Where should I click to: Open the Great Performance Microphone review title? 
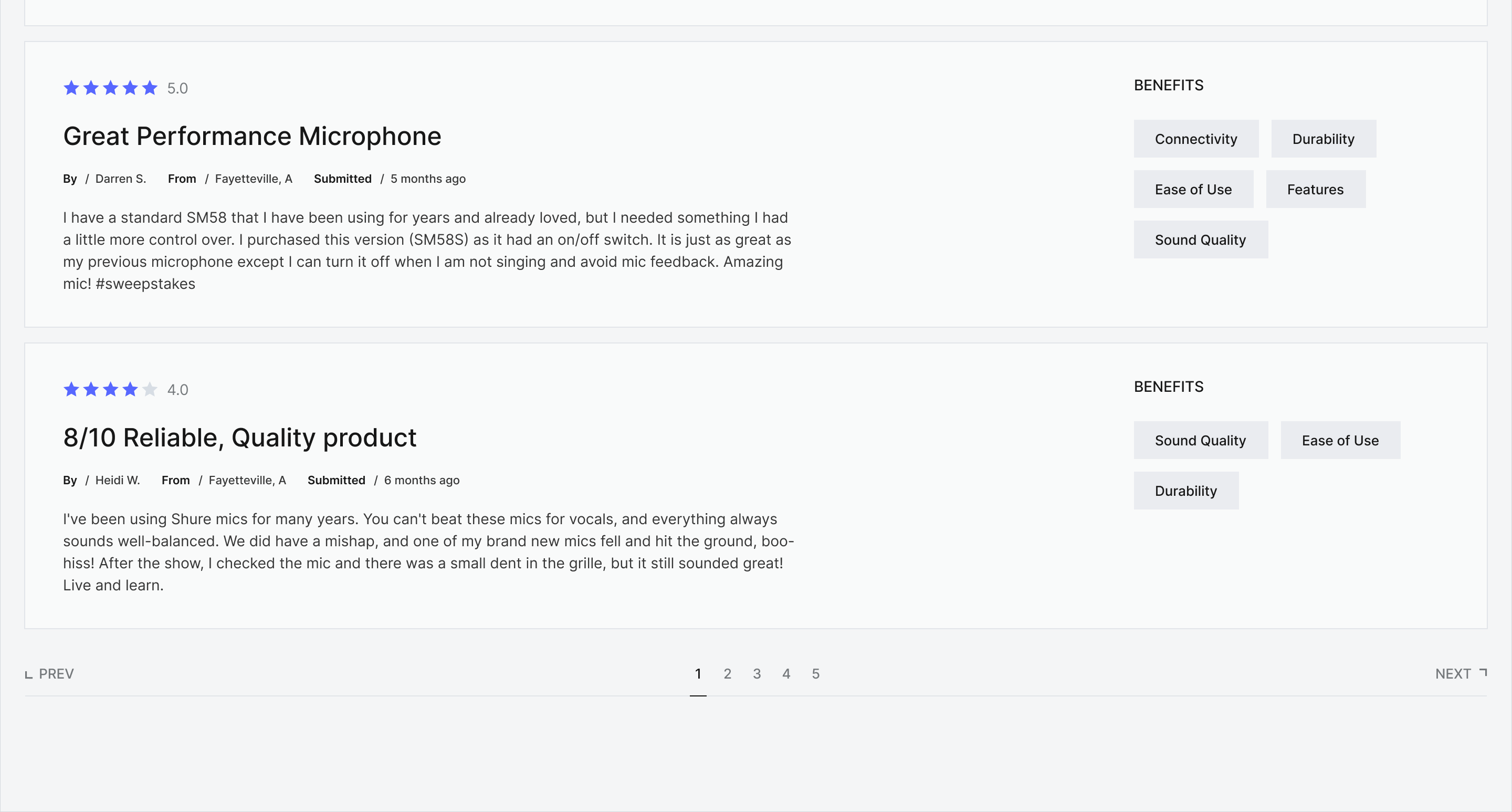[252, 136]
